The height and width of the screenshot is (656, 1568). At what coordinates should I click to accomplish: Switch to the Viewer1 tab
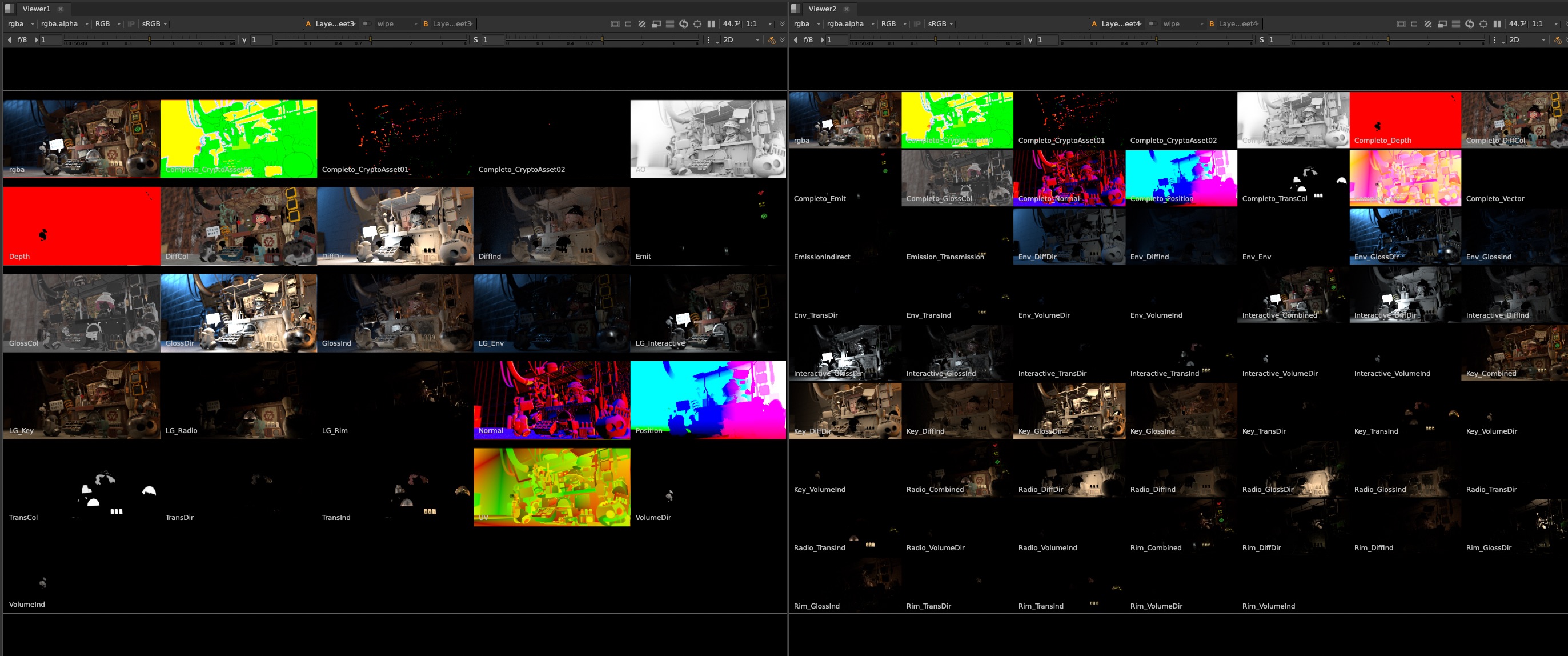(x=36, y=9)
